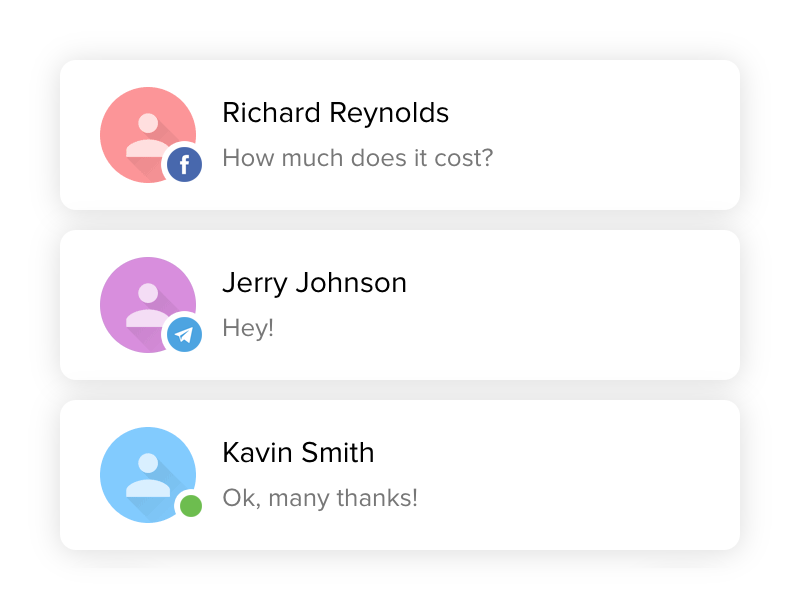The height and width of the screenshot is (610, 800).
Task: Click the Facebook badge on Richard's avatar
Action: pyautogui.click(x=185, y=165)
